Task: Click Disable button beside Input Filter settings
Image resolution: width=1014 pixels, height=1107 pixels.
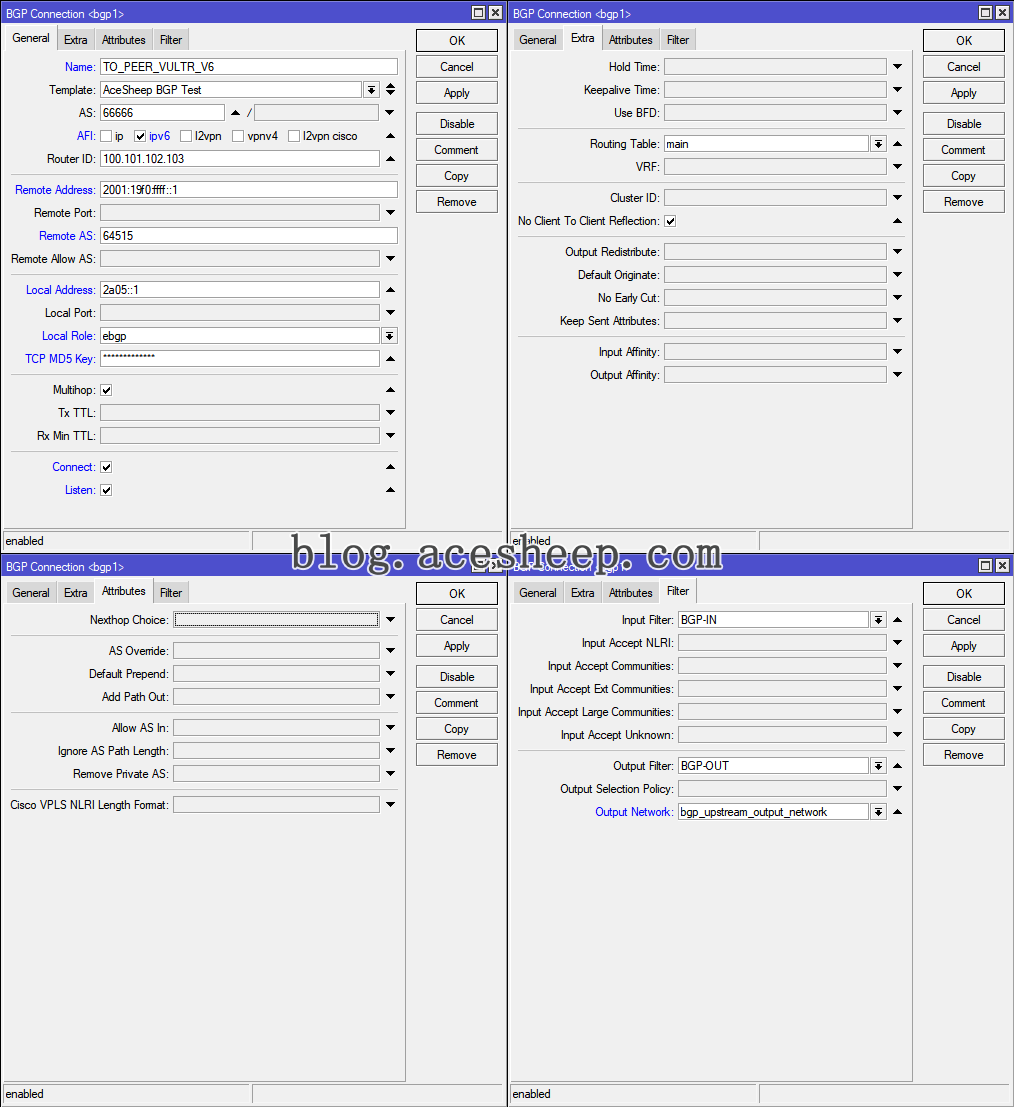Action: pos(963,677)
